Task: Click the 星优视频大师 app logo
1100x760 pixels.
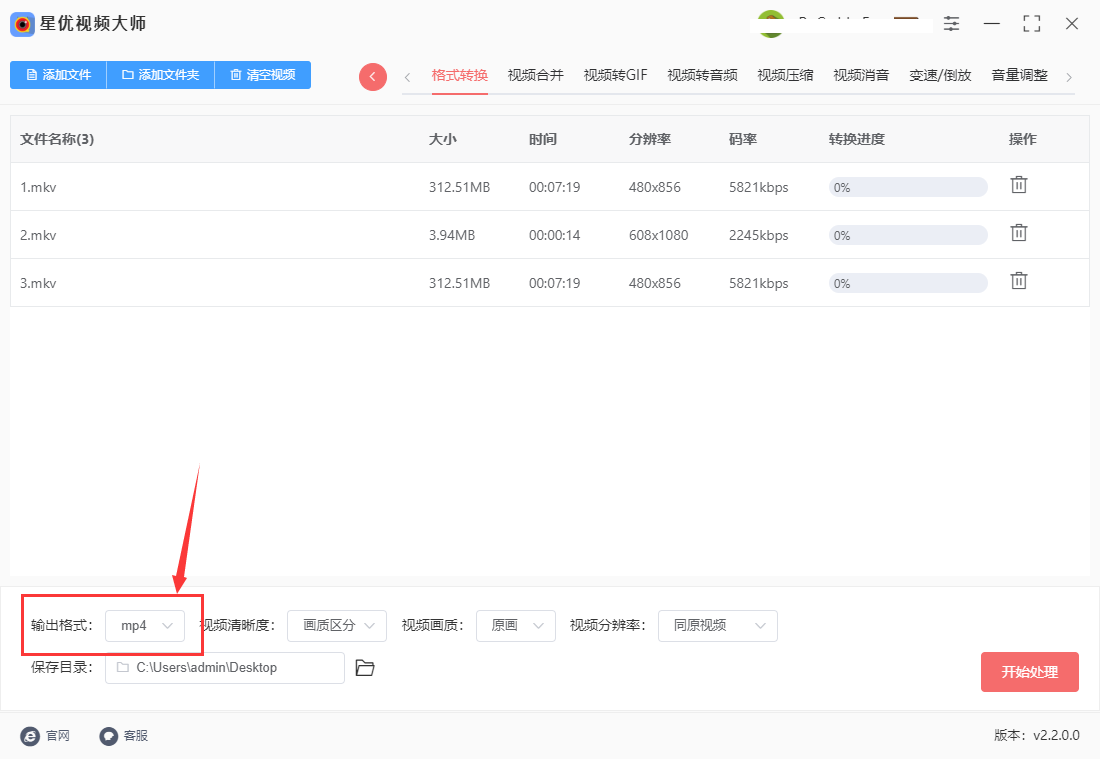Action: pos(22,25)
